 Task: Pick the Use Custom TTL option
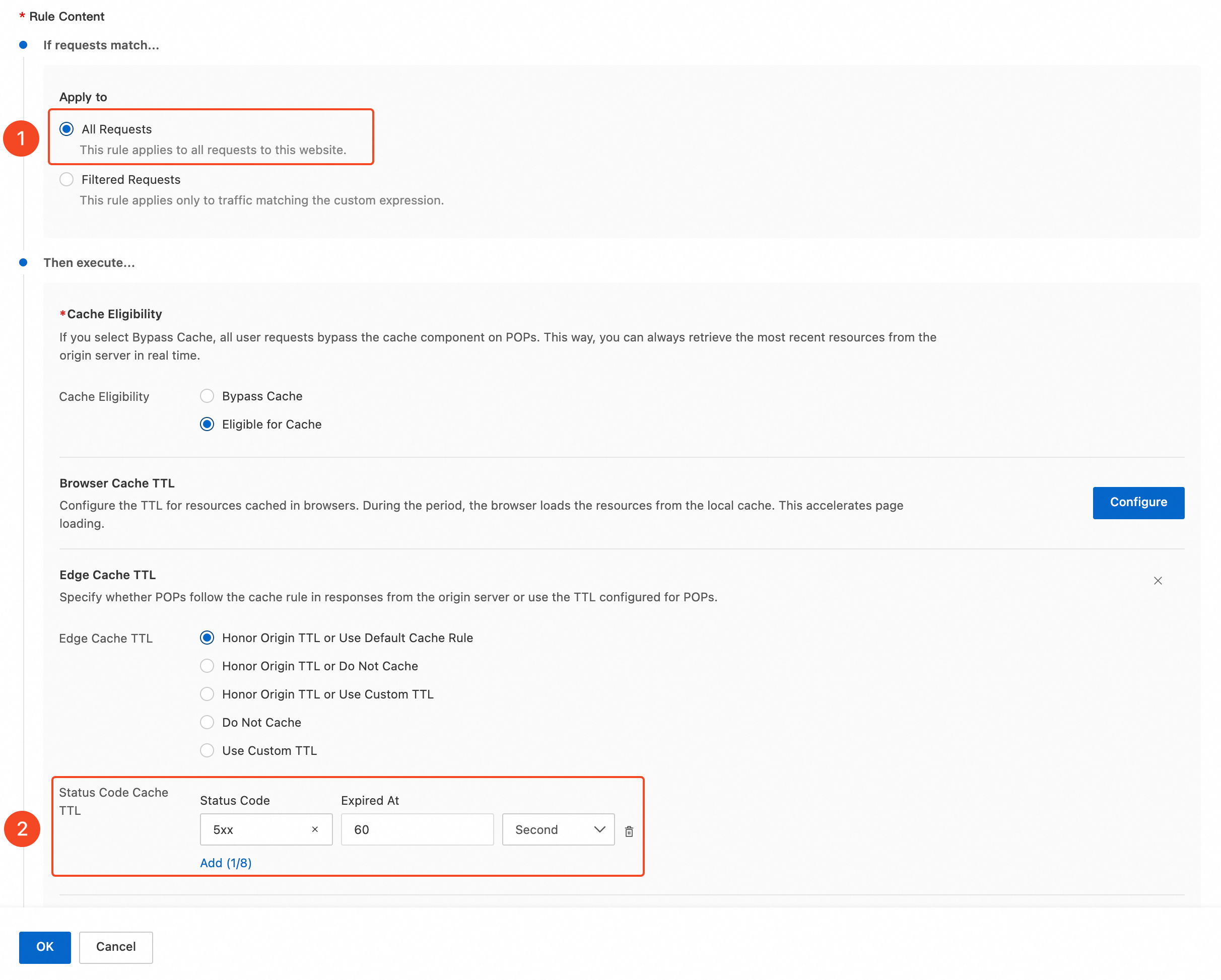pos(207,751)
